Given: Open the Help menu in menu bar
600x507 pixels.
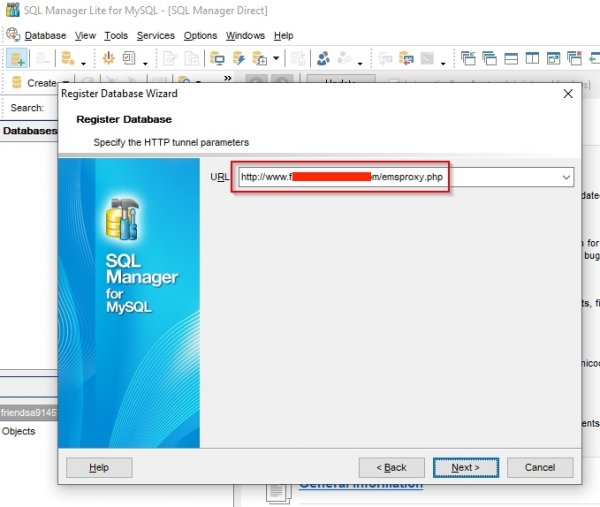Looking at the screenshot, I should click(x=284, y=36).
